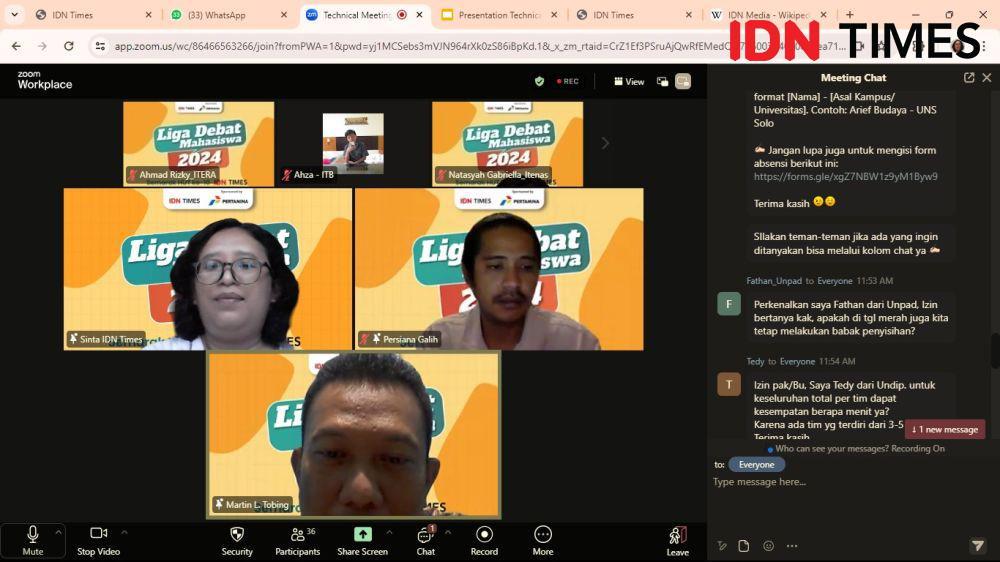Open the Everyone recipient selector
Image resolution: width=1000 pixels, height=562 pixels.
(x=756, y=464)
